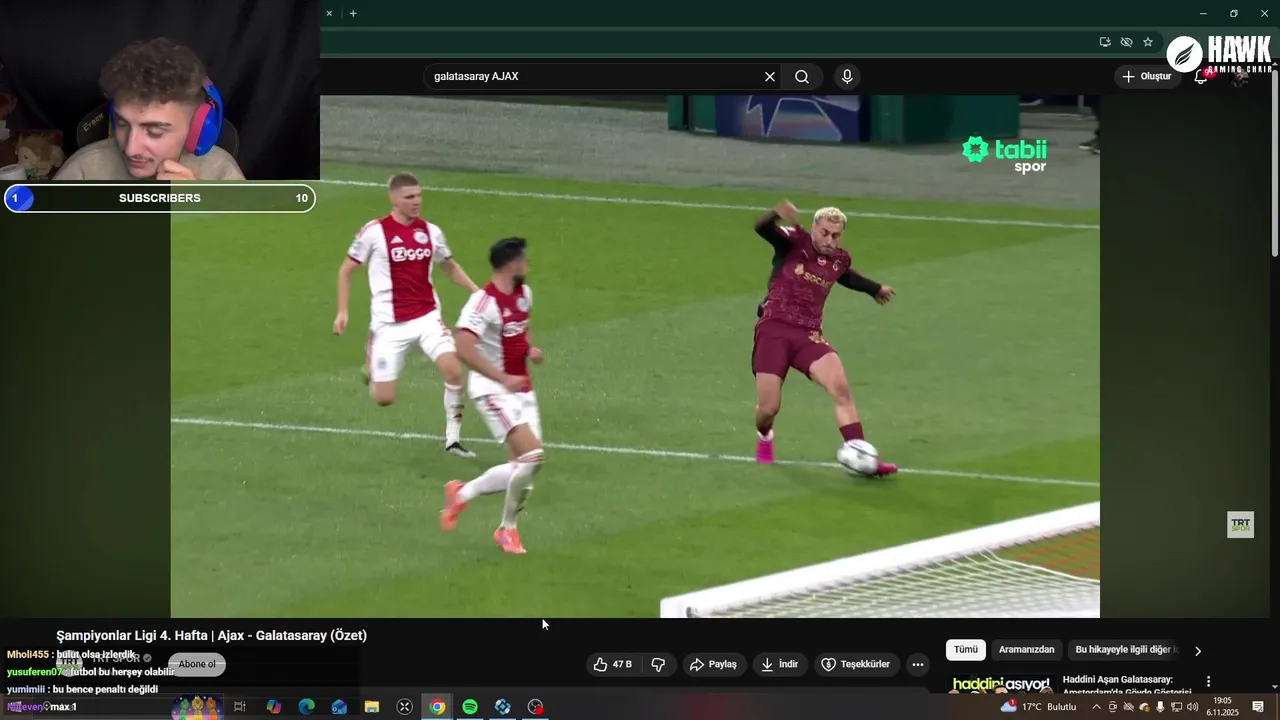
Task: Open Paylaş share dialog
Action: [713, 664]
